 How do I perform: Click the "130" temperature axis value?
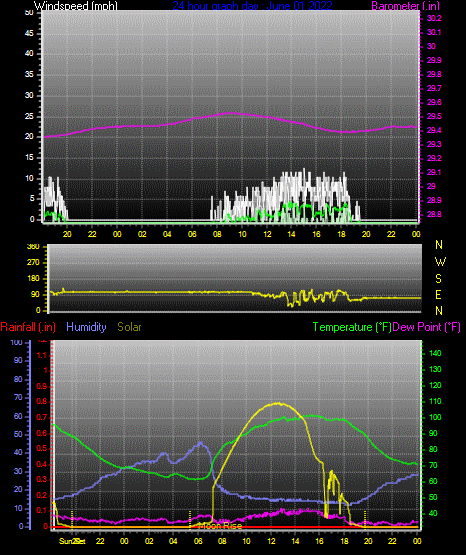pos(435,370)
